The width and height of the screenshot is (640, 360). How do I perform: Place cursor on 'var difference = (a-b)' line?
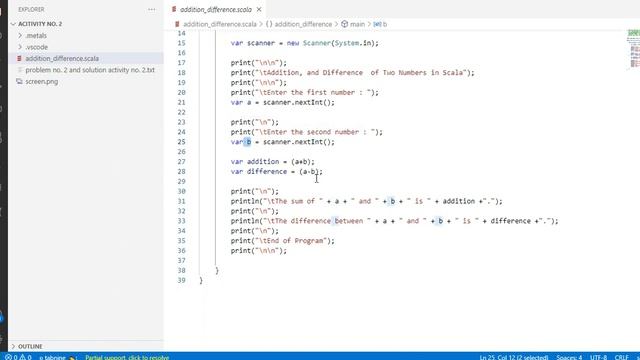click(276, 171)
